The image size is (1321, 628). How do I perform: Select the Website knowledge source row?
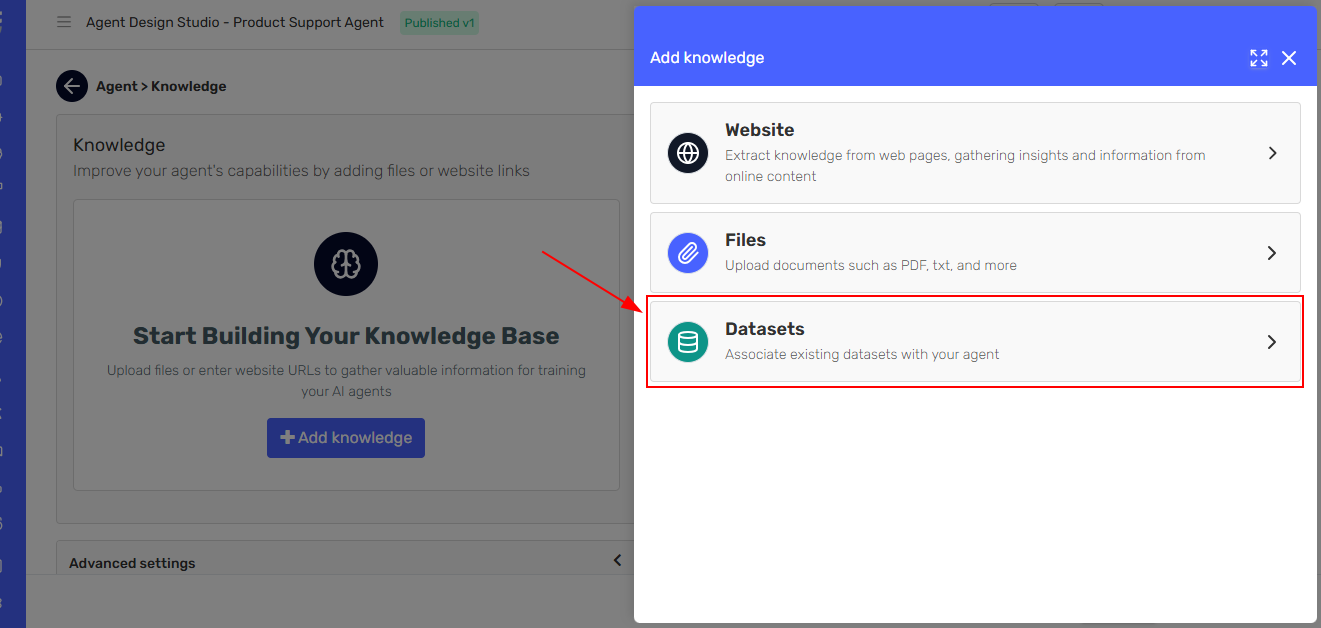click(975, 153)
